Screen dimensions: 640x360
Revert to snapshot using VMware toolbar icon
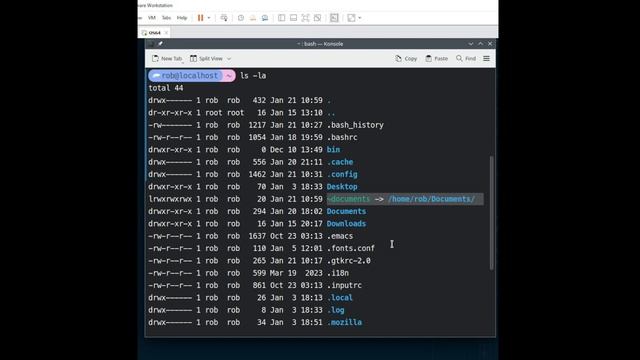tap(253, 18)
